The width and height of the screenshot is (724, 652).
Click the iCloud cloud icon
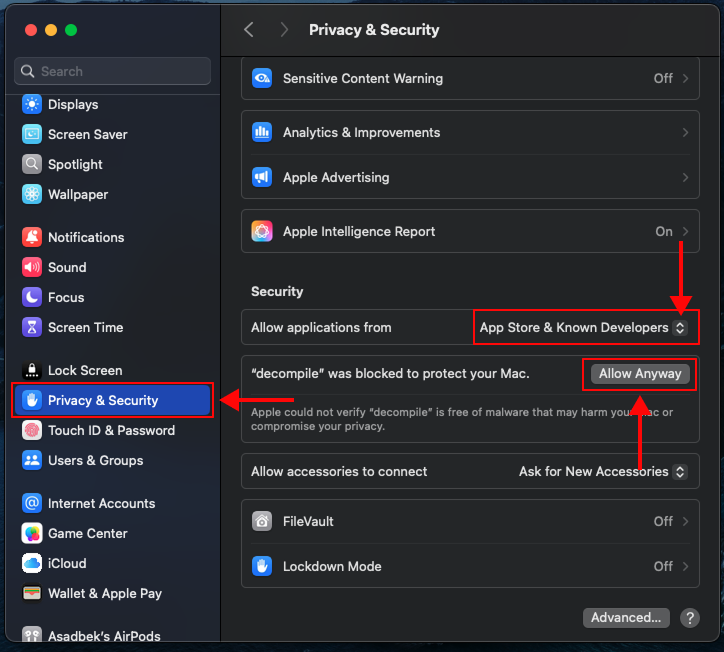pyautogui.click(x=32, y=563)
